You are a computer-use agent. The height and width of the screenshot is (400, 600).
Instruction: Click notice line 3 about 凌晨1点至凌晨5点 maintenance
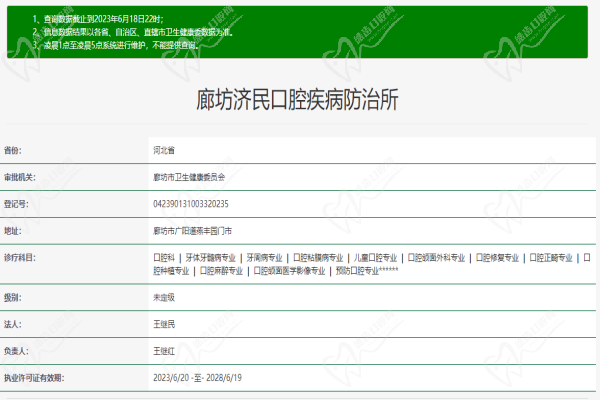[x=115, y=45]
